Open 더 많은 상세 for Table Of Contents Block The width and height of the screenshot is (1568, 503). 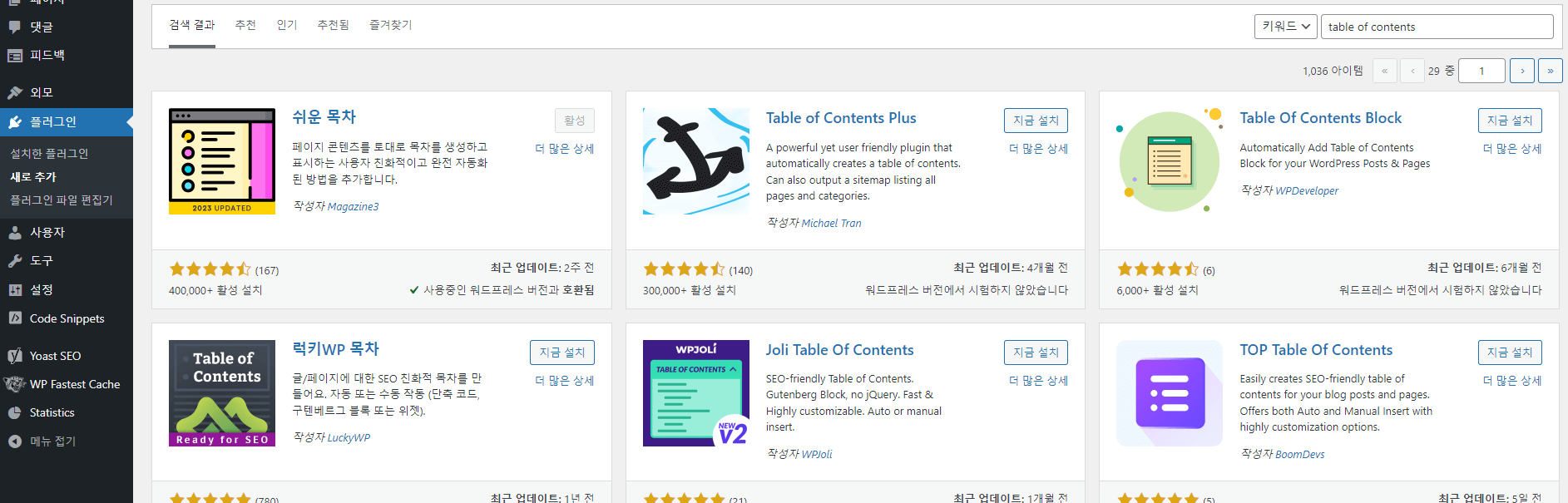pyautogui.click(x=1512, y=149)
